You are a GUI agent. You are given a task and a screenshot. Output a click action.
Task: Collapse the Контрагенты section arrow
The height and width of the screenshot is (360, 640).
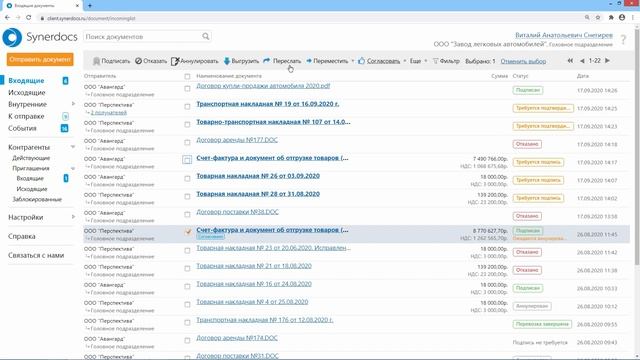(x=73, y=147)
